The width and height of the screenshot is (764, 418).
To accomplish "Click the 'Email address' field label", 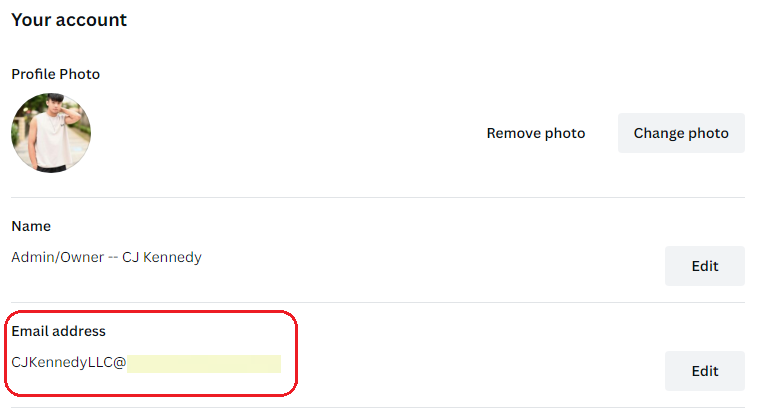I will [x=58, y=331].
